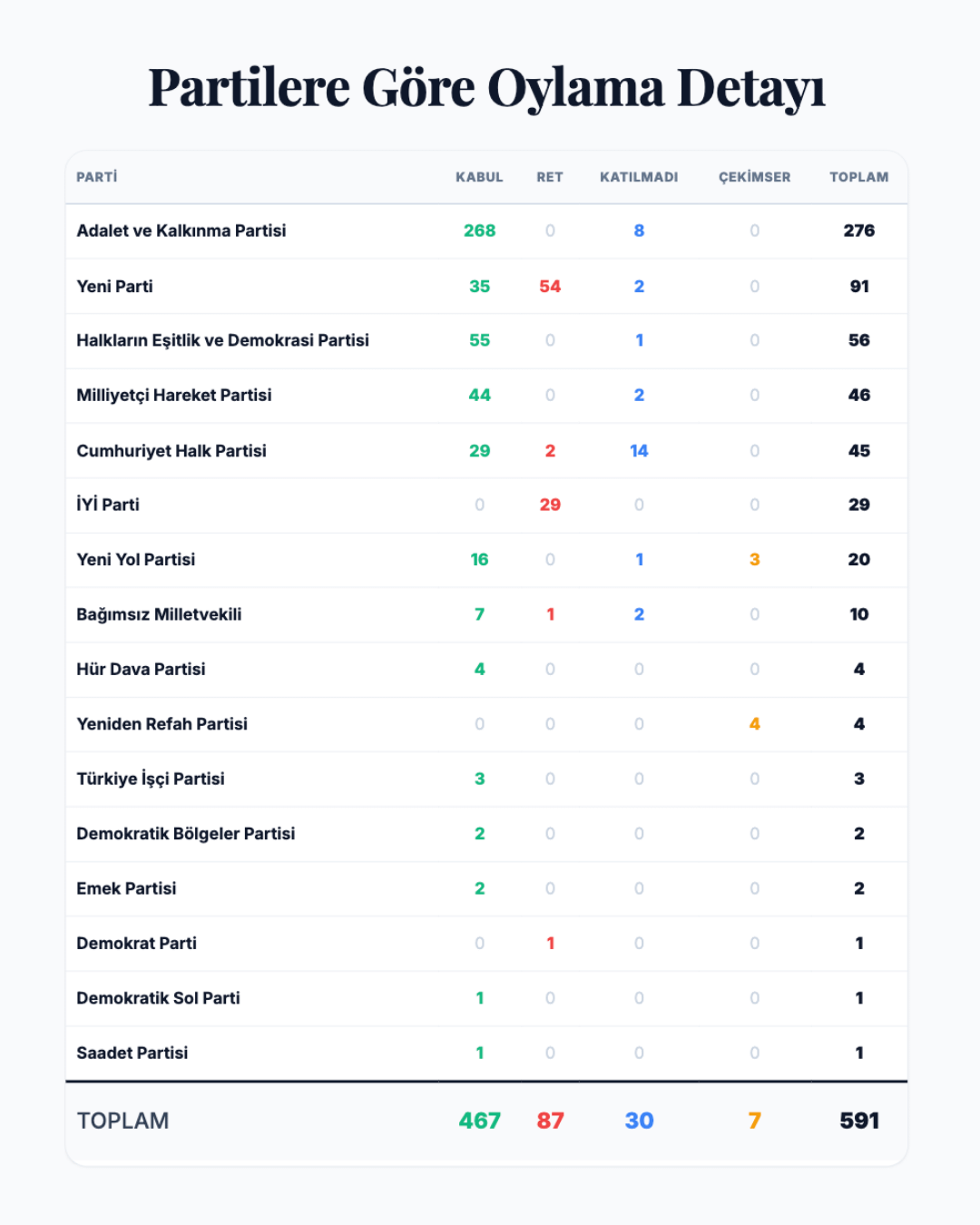Click the title 'Partilere Göre Oylama Detayı'
This screenshot has height=1225, width=980.
coord(487,88)
